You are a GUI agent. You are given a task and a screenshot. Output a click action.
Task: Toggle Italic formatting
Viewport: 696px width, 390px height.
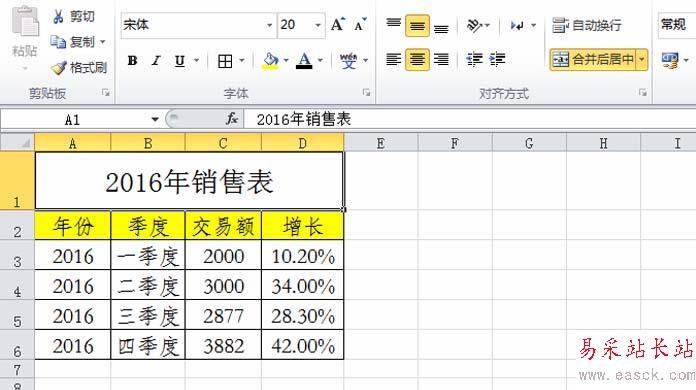(x=156, y=60)
